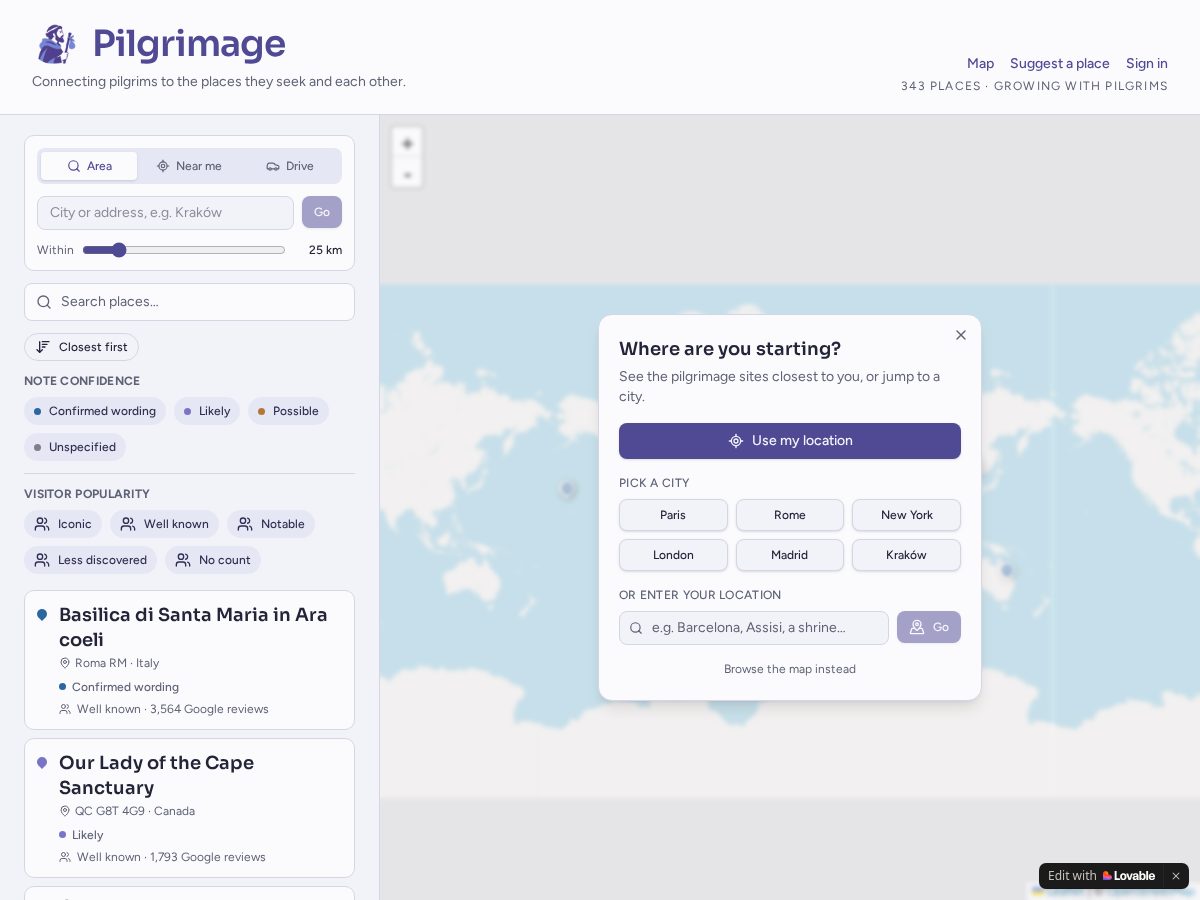
Task: Click the Pilgrimage pilgrim logo icon
Action: pos(56,44)
